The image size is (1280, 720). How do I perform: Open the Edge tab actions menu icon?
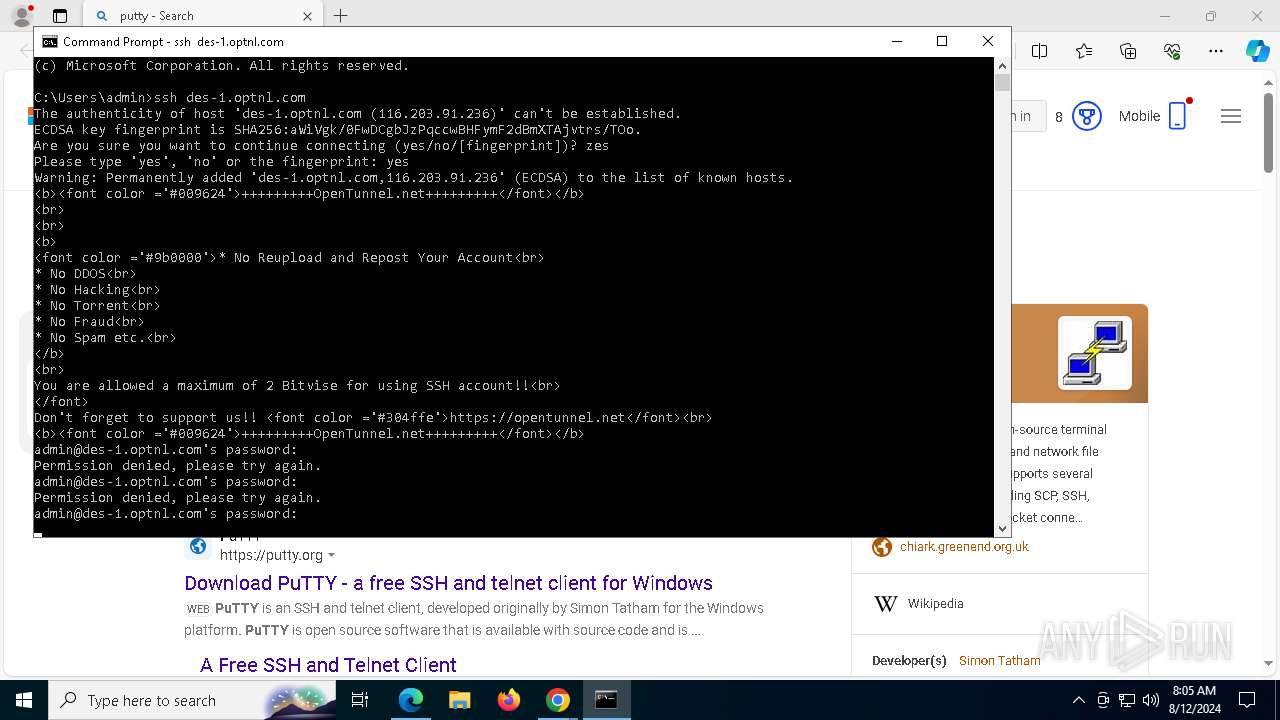[x=60, y=16]
